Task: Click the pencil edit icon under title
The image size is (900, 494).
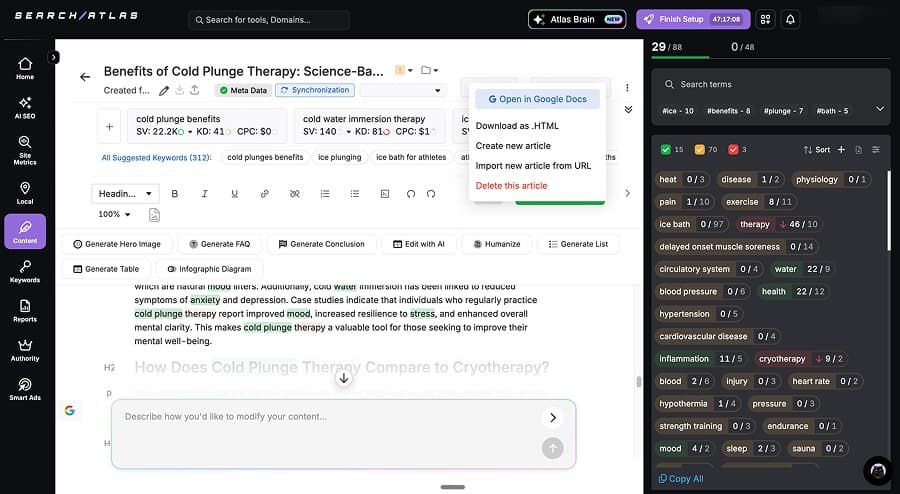Action: click(x=164, y=91)
